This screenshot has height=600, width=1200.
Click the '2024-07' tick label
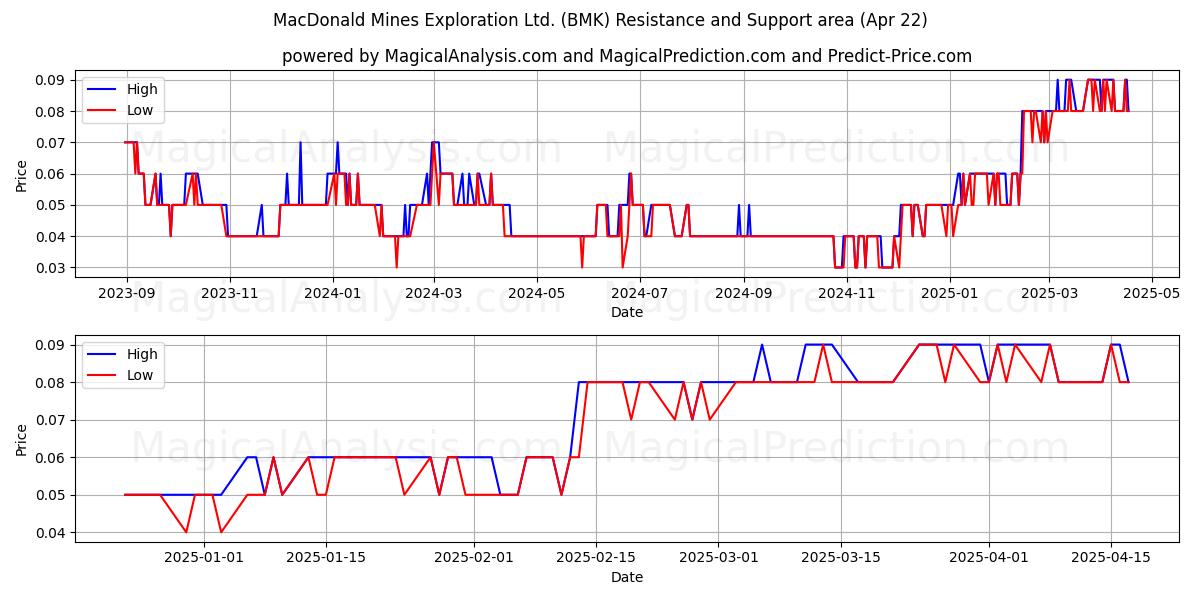[640, 293]
